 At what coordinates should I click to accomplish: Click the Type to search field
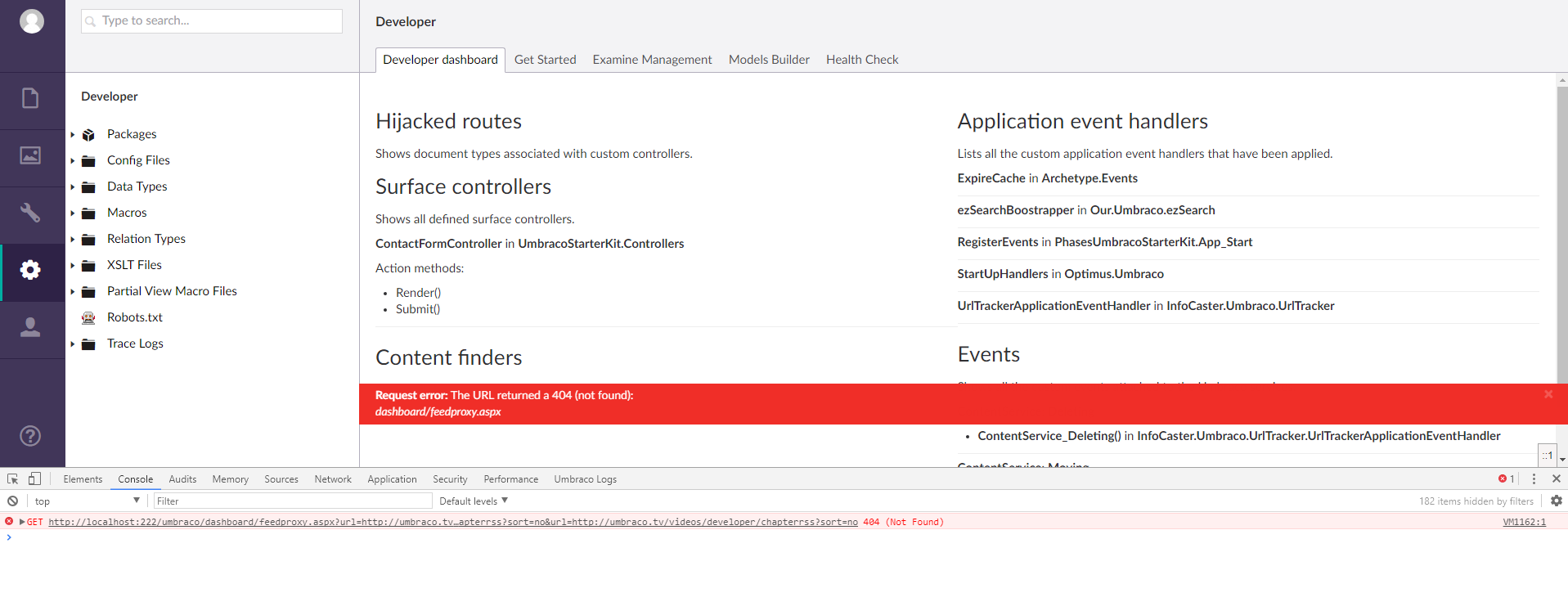point(212,21)
